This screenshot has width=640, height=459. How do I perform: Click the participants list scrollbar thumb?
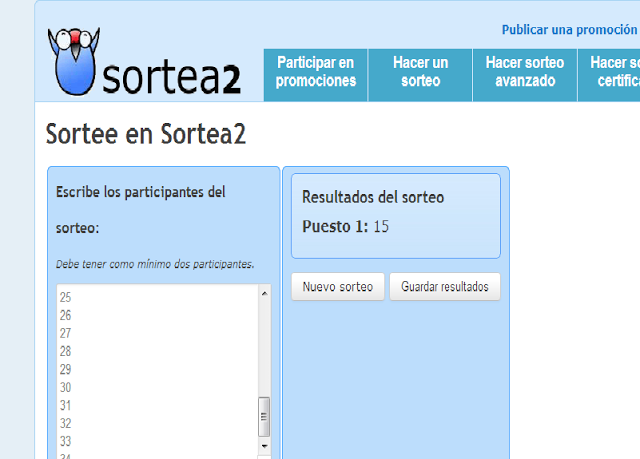click(x=264, y=417)
